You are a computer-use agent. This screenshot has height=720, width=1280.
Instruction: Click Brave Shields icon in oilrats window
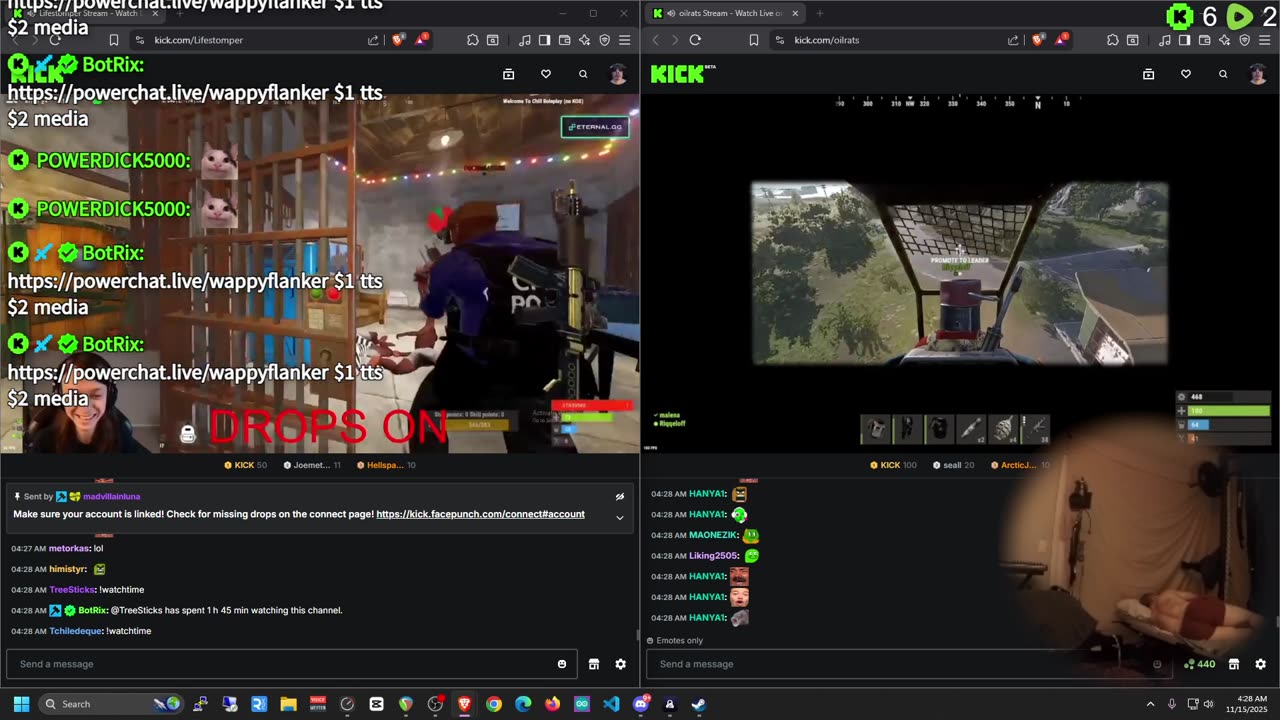[1037, 40]
